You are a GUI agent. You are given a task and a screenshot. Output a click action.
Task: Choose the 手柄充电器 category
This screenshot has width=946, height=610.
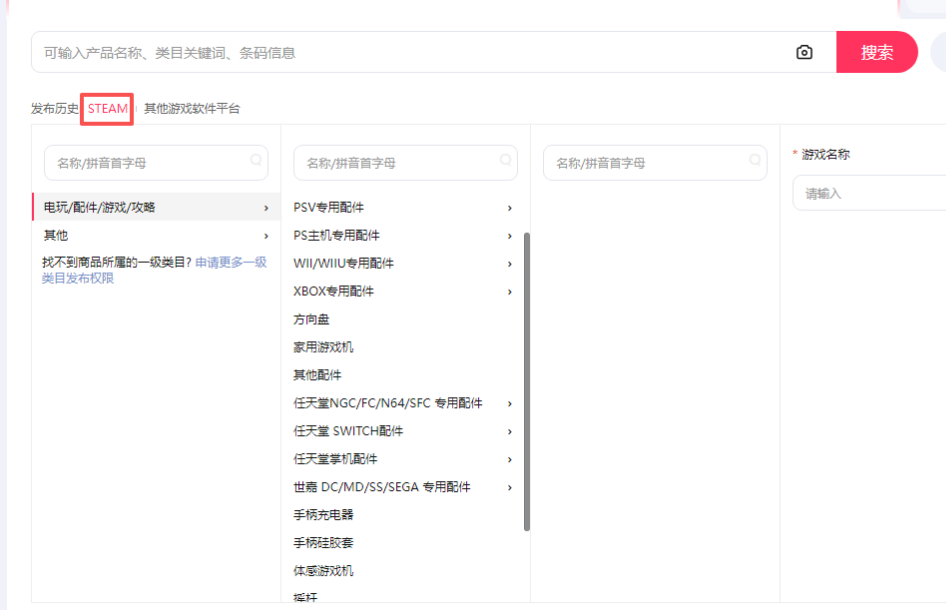click(x=323, y=515)
